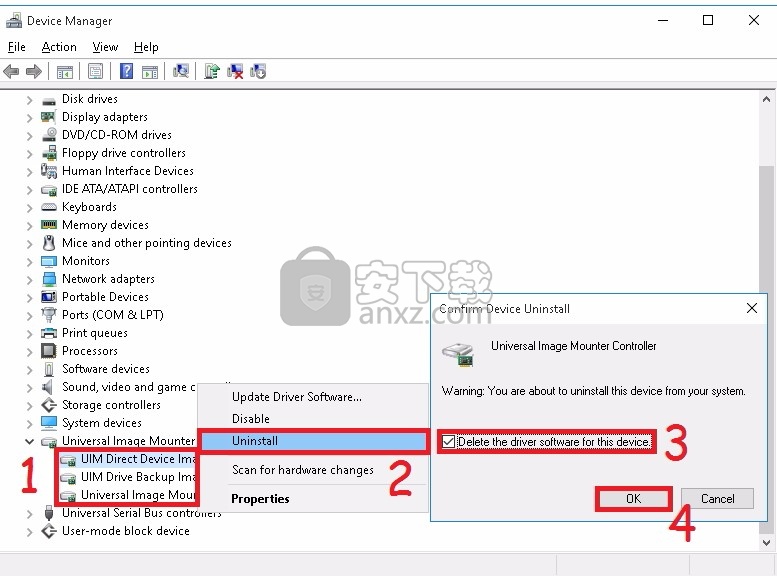Close the Confirm Device Uninstall dialog
The width and height of the screenshot is (777, 576).
click(751, 308)
